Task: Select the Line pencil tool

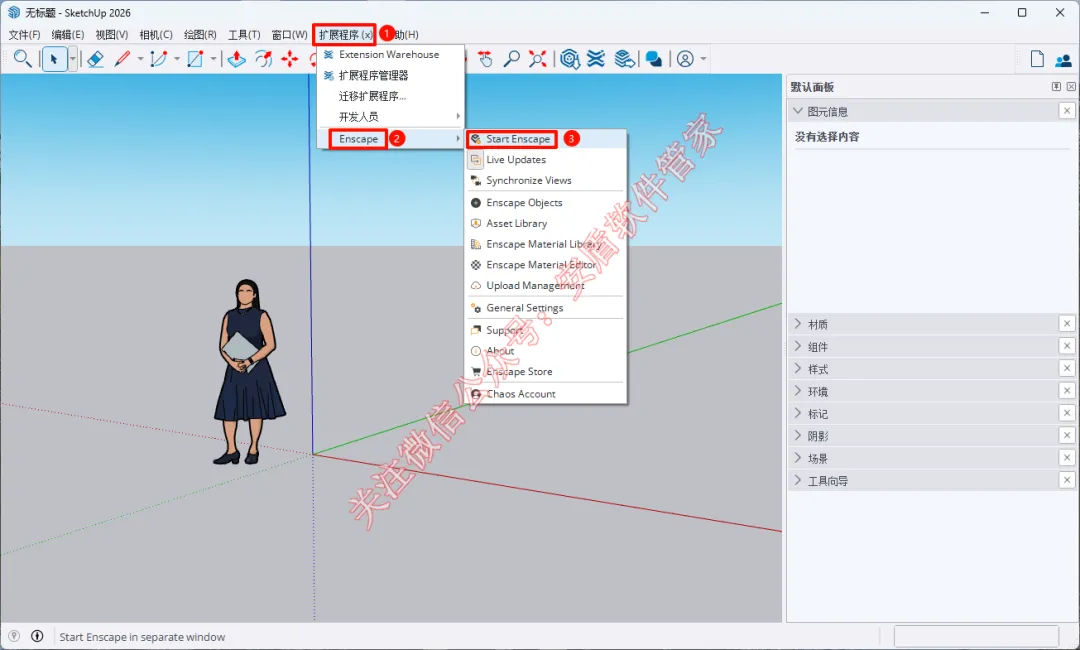Action: [123, 59]
